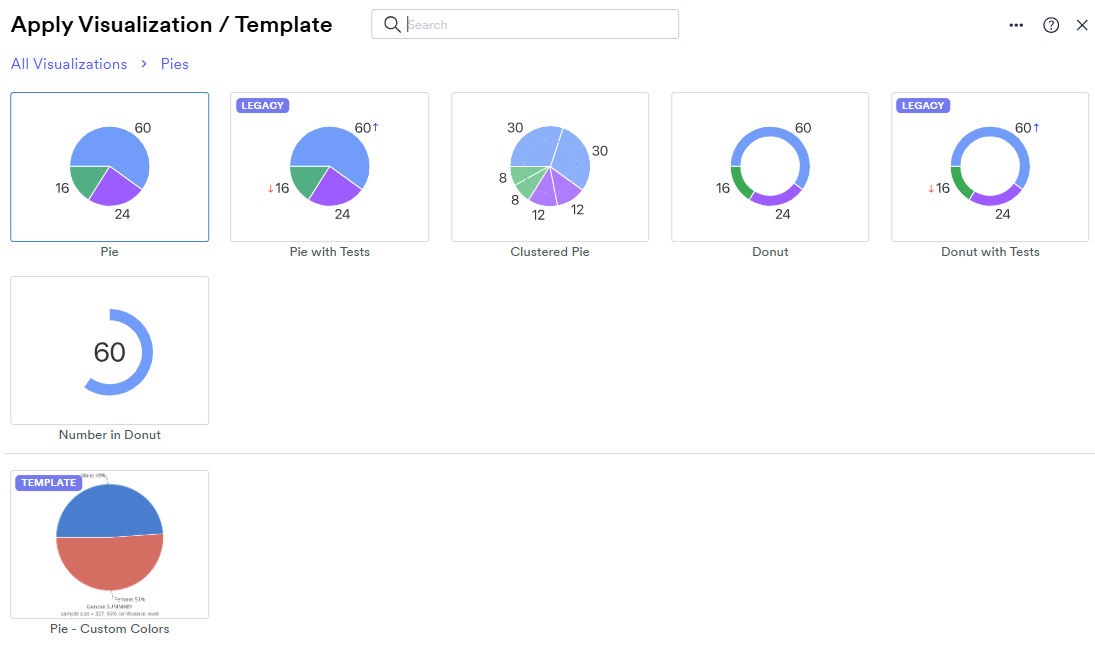Focus the Search input field

pyautogui.click(x=524, y=24)
